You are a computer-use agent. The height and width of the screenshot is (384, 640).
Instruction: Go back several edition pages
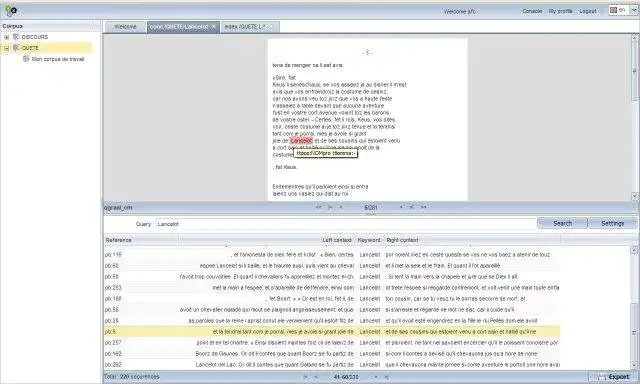tap(330, 207)
